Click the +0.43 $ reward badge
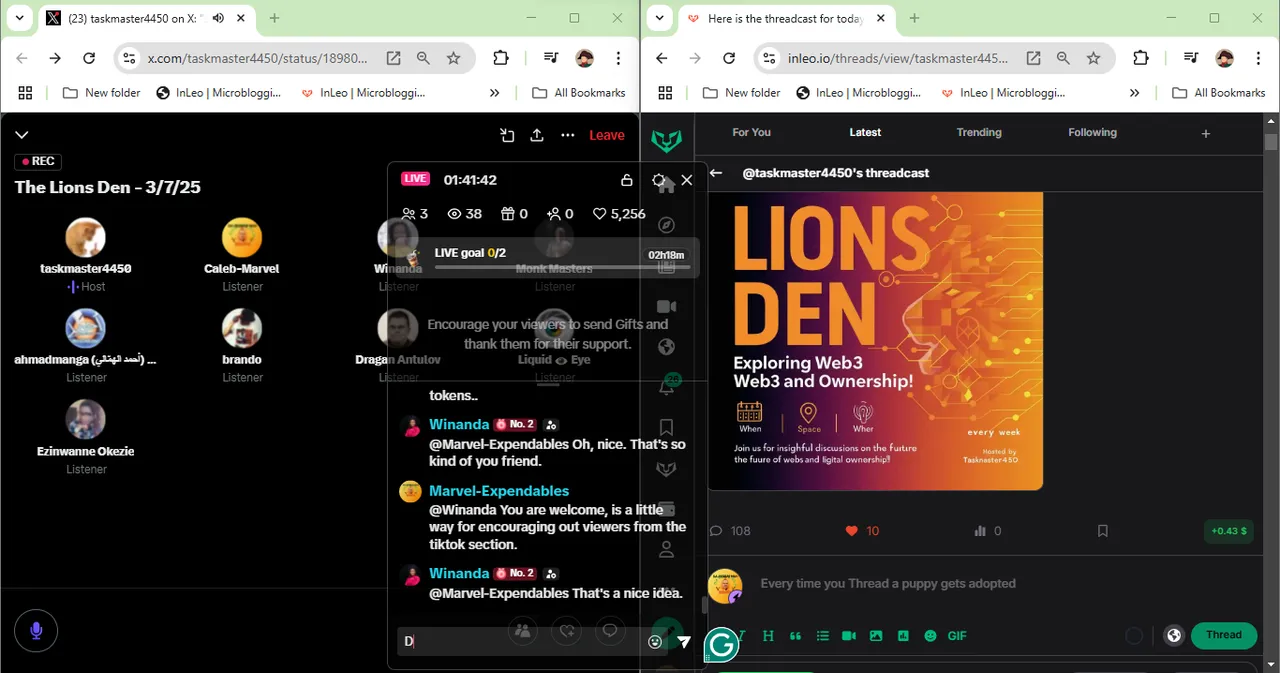This screenshot has width=1280, height=673. point(1229,531)
